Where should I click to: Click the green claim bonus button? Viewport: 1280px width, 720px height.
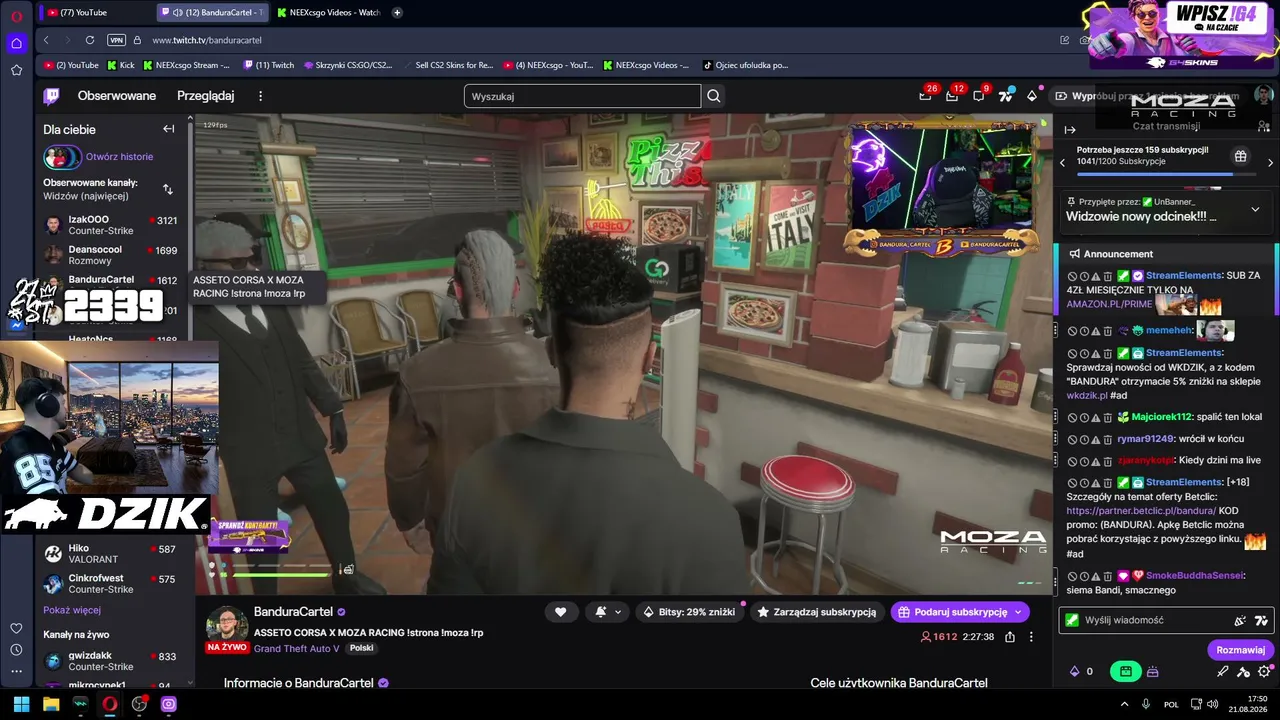pos(1126,672)
